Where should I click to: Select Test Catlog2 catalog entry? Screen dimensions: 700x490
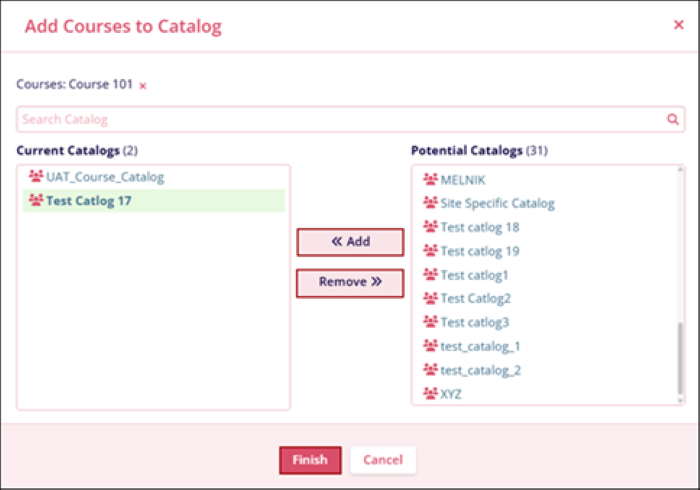tap(475, 298)
